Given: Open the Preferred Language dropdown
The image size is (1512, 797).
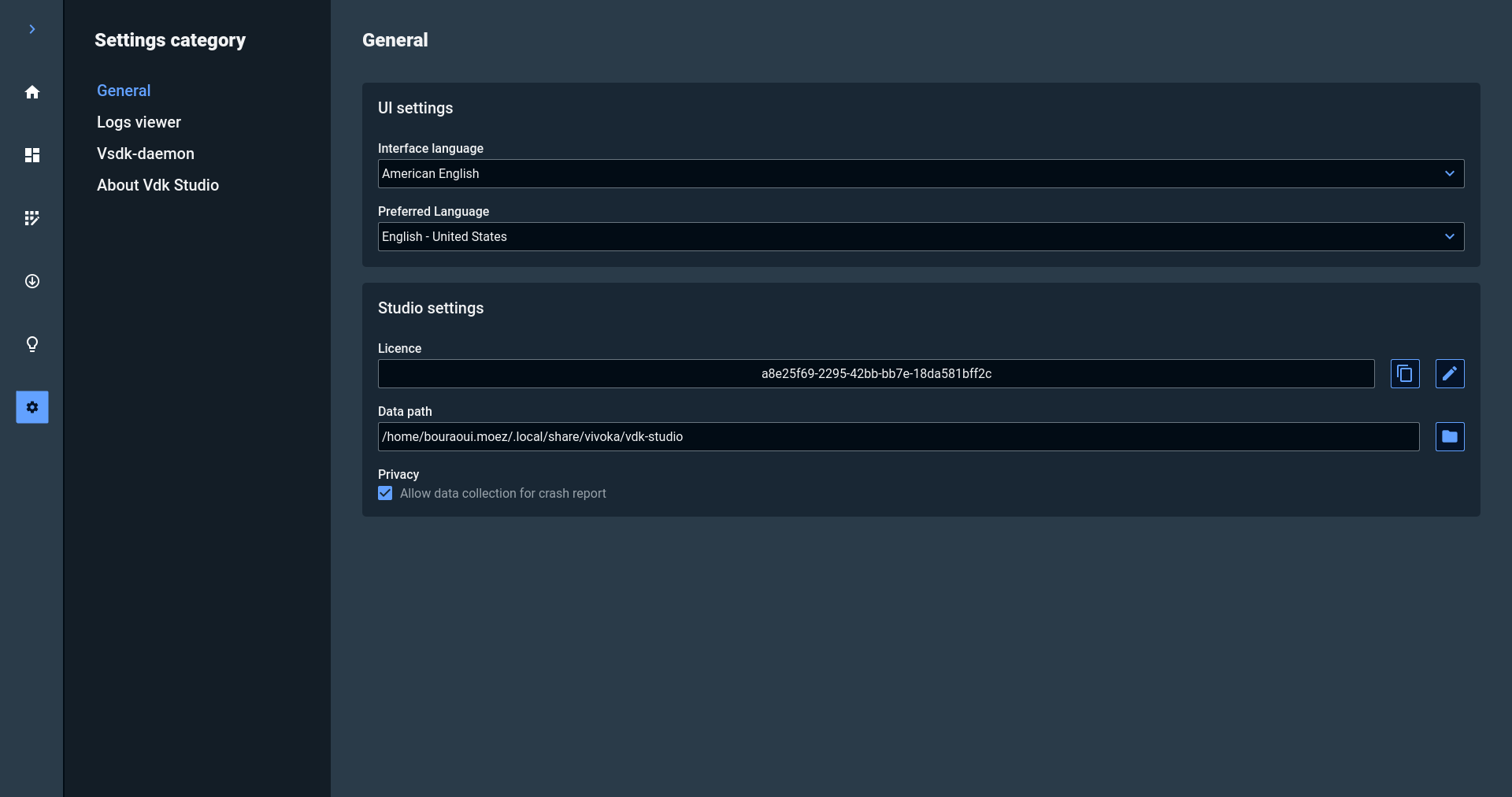Looking at the screenshot, I should [x=921, y=236].
